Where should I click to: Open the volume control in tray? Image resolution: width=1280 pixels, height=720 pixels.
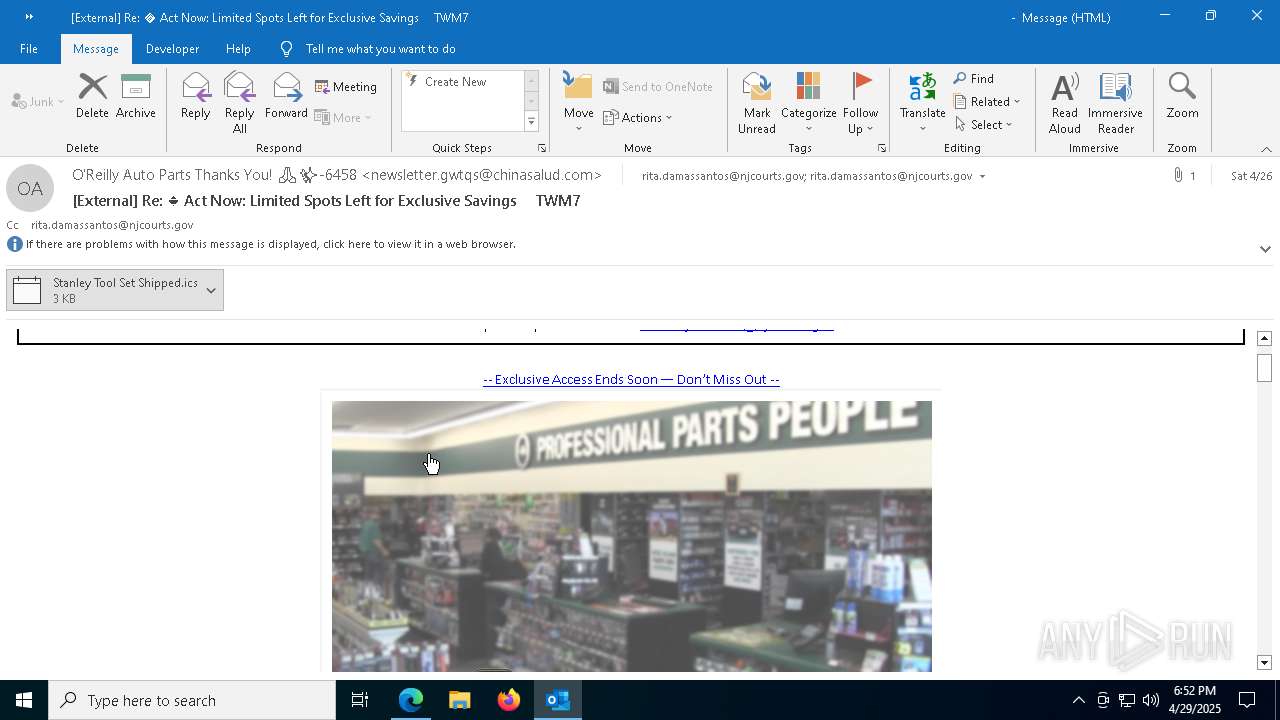tap(1151, 700)
